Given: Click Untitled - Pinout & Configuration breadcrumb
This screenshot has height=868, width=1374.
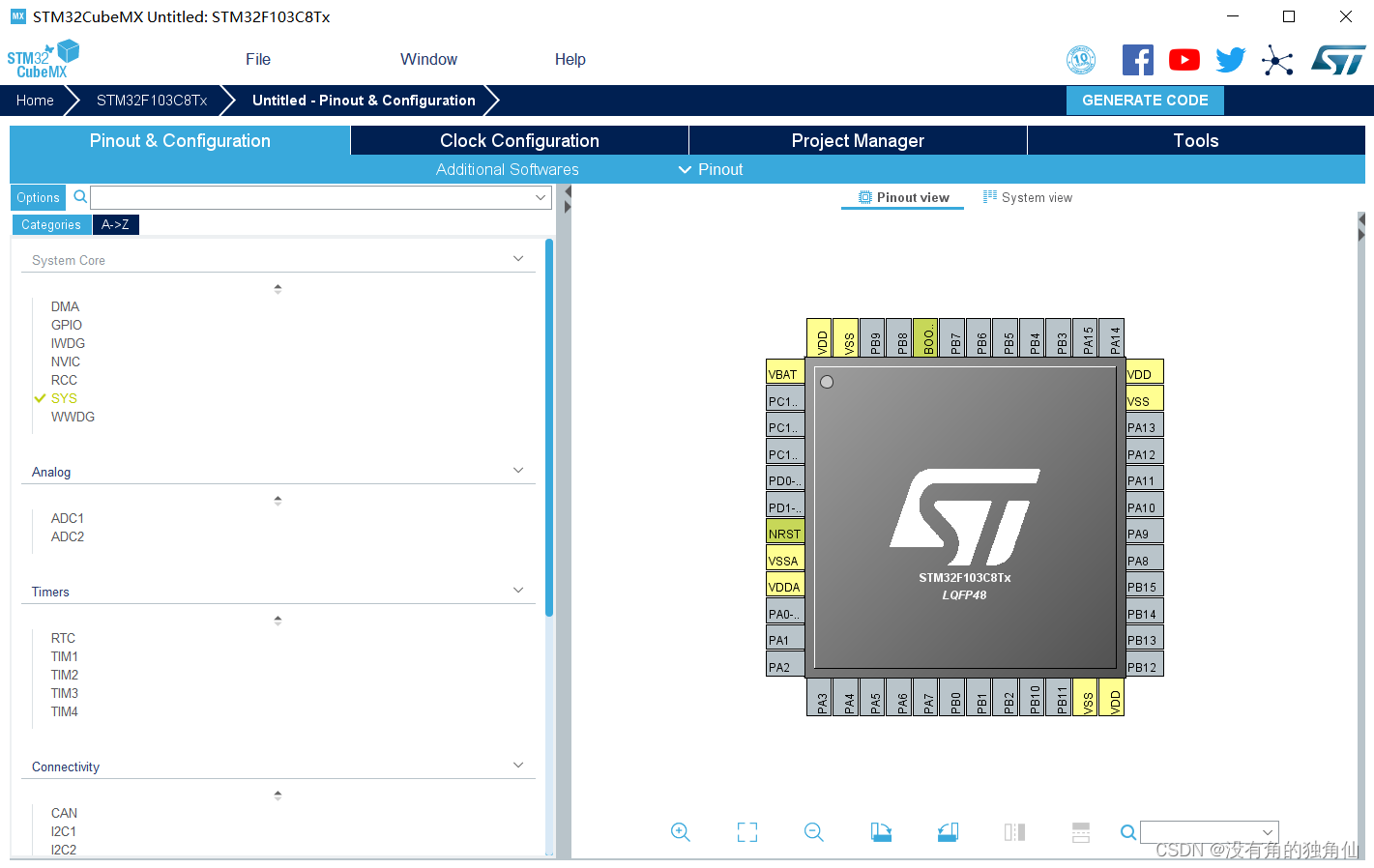Looking at the screenshot, I should pos(364,101).
